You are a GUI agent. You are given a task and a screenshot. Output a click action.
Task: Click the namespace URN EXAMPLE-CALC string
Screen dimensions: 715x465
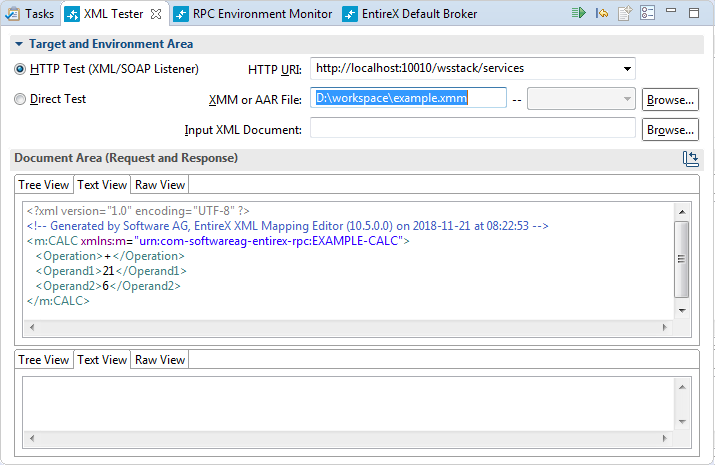coord(271,241)
